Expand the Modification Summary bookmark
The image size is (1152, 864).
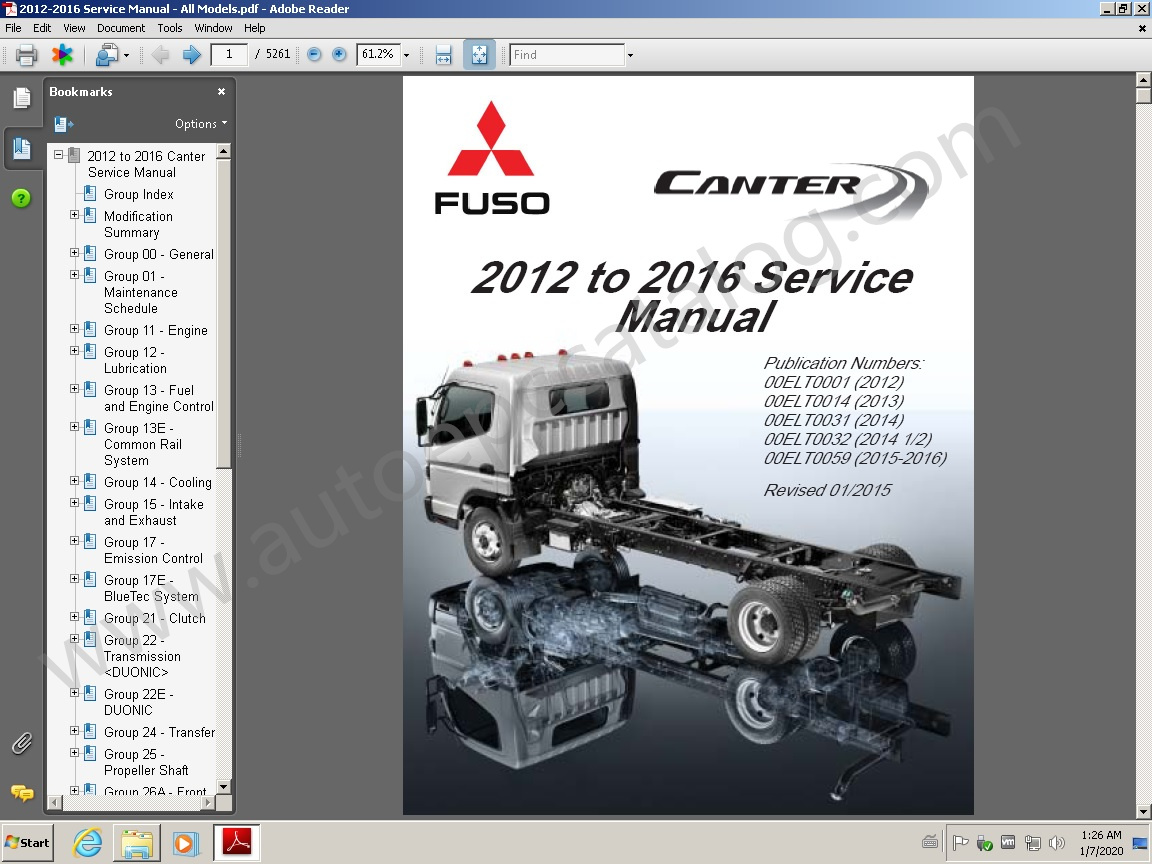click(x=74, y=215)
